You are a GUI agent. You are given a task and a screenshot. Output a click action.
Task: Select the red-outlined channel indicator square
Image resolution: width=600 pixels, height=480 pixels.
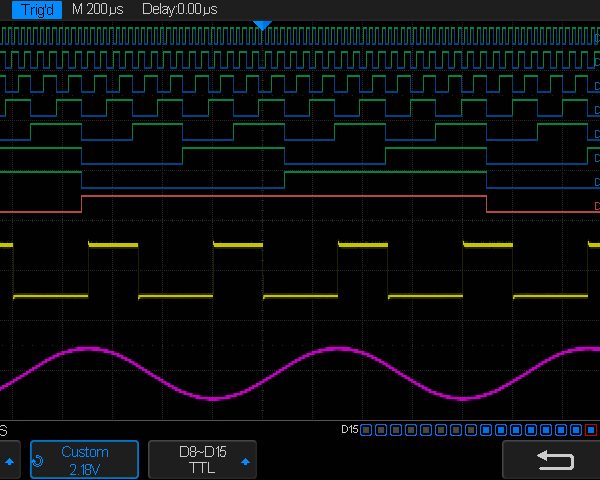click(x=589, y=430)
